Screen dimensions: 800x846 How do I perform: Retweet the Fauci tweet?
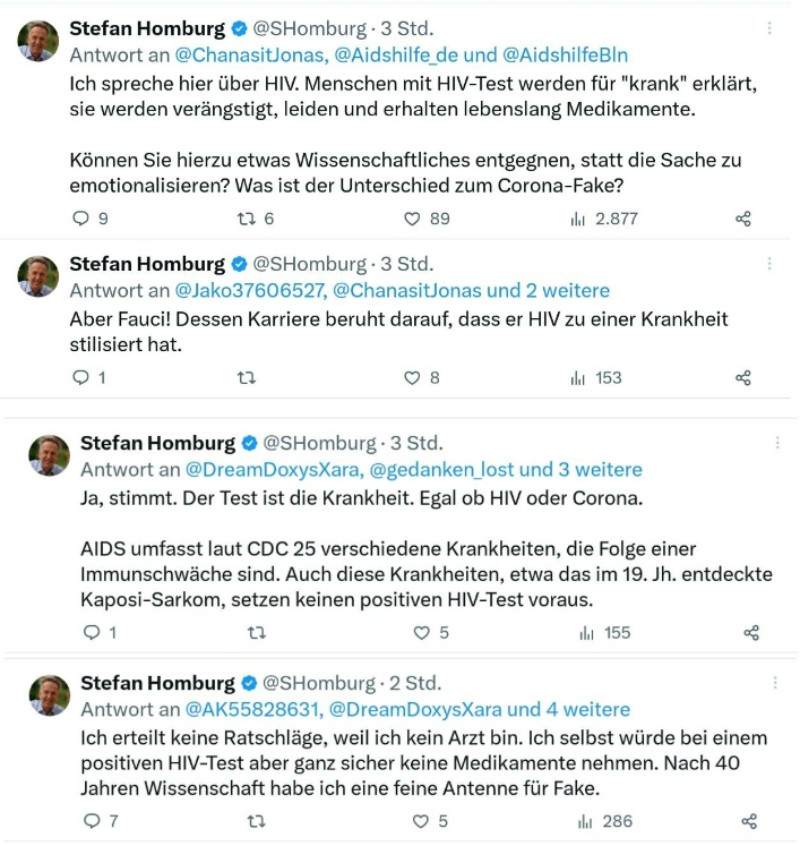click(x=245, y=377)
